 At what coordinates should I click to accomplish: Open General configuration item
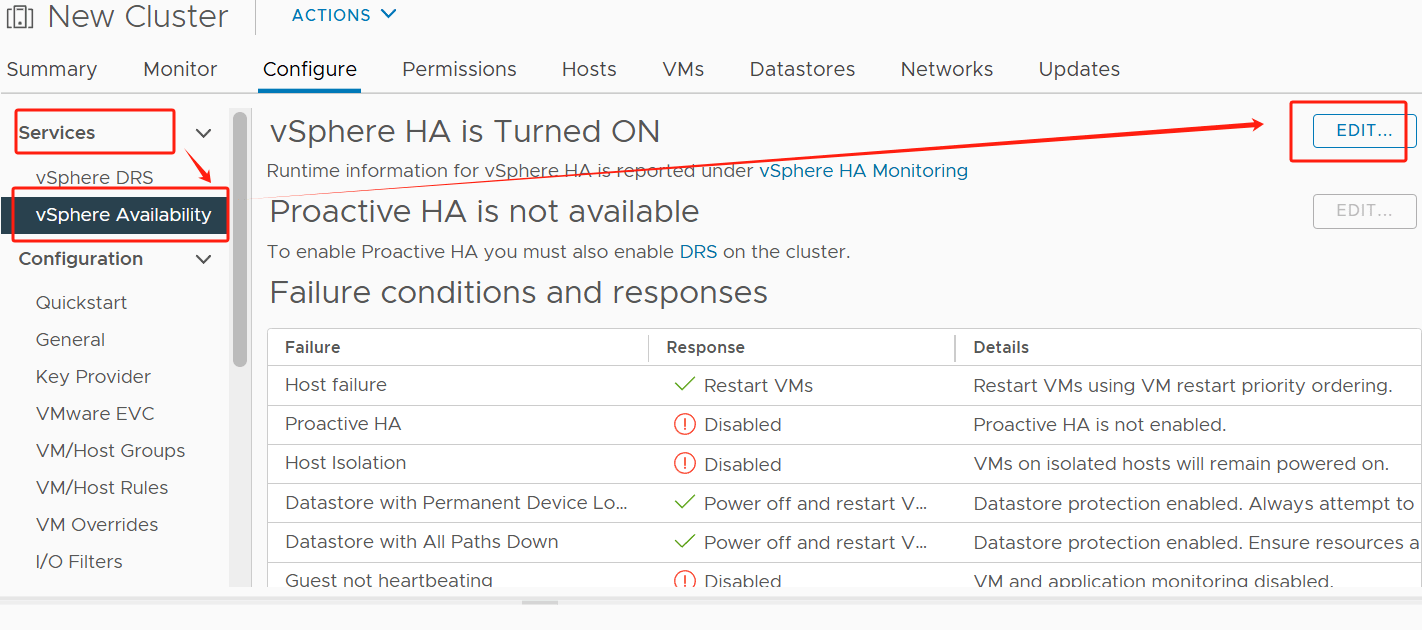(x=70, y=340)
